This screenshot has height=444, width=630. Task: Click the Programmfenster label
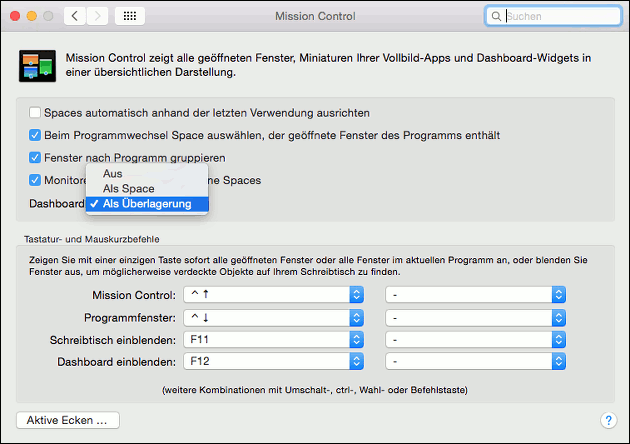point(130,318)
